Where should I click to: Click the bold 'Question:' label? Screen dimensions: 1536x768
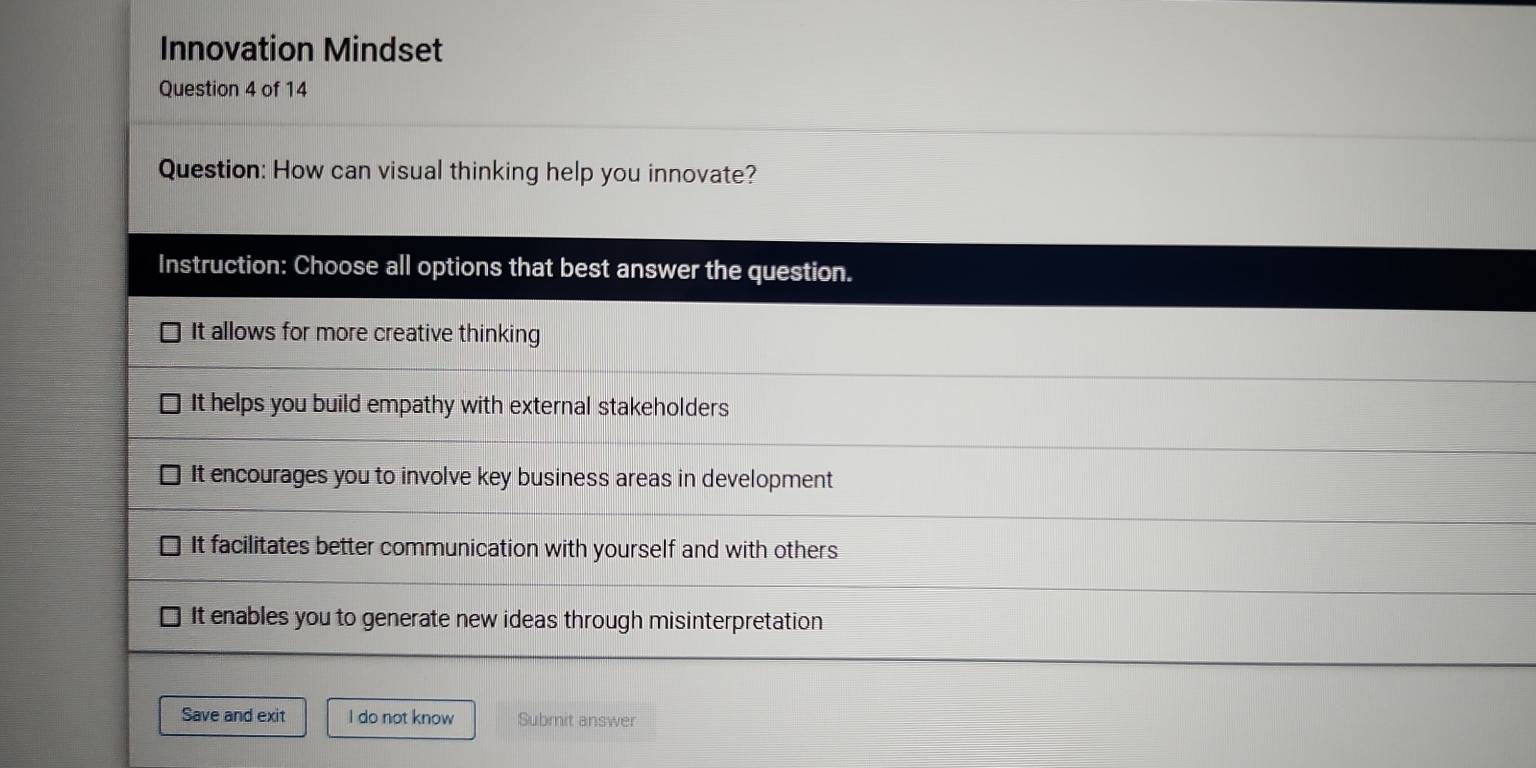point(210,170)
